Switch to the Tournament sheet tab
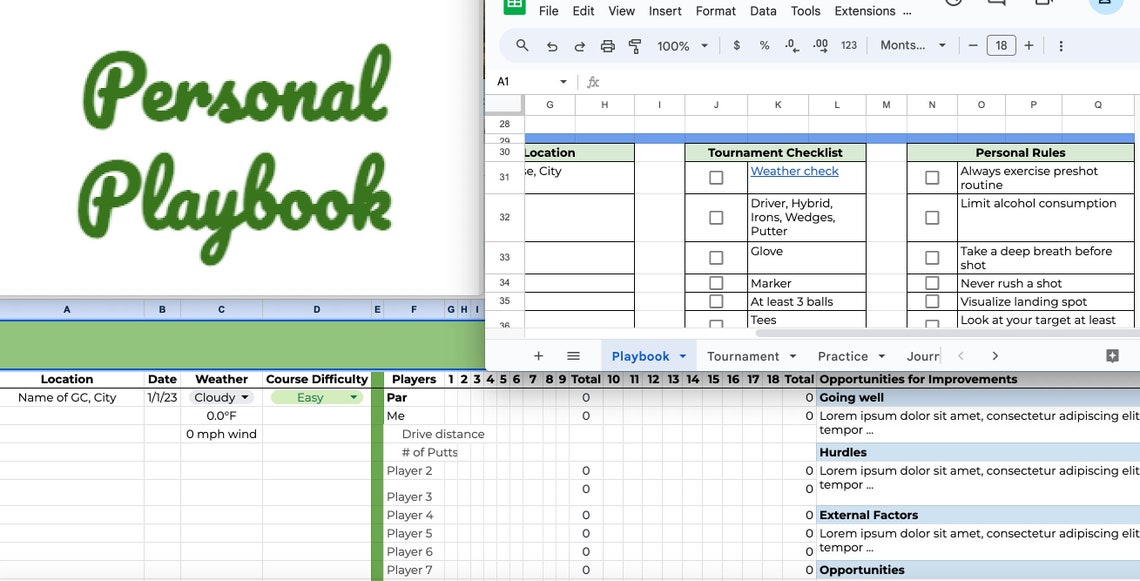Viewport: 1140px width, 581px height. click(744, 356)
